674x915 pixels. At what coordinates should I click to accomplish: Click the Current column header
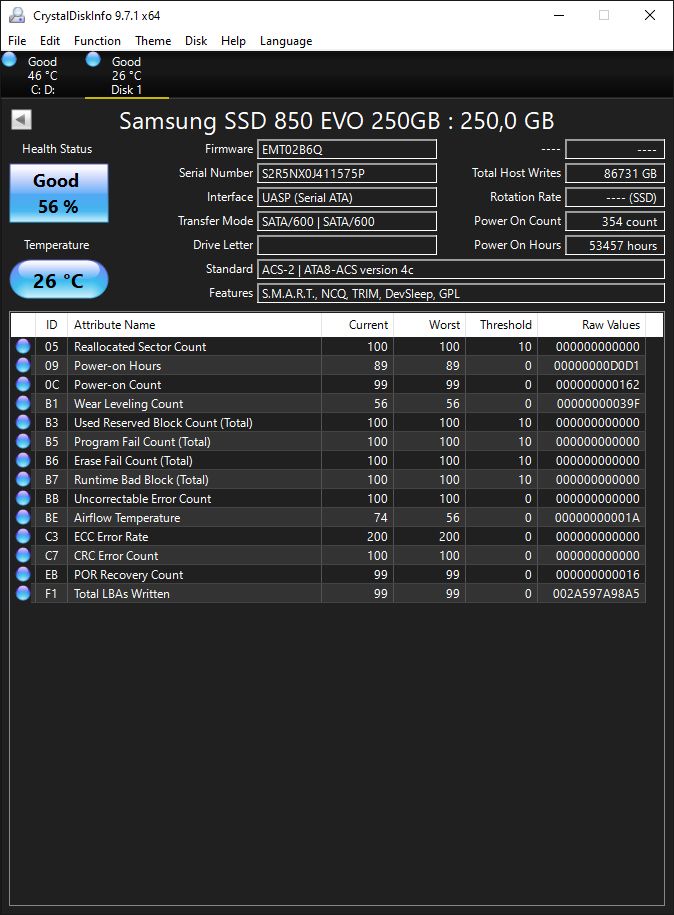[357, 325]
